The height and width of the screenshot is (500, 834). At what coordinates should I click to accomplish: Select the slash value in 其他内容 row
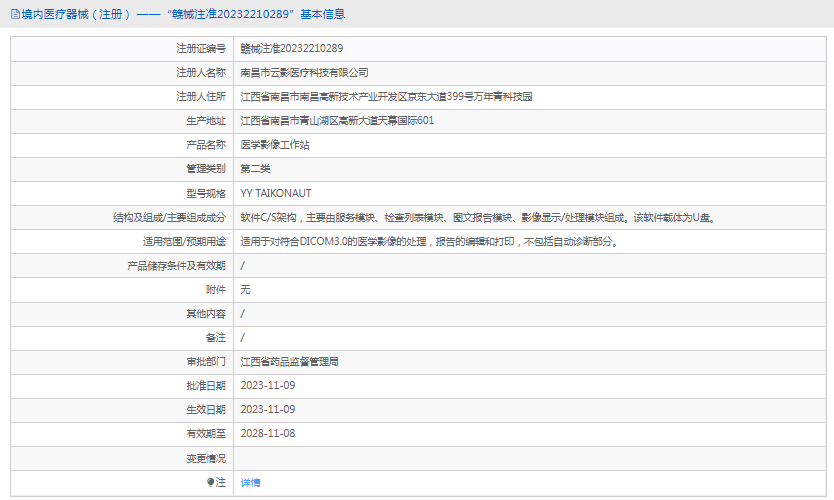pos(243,314)
